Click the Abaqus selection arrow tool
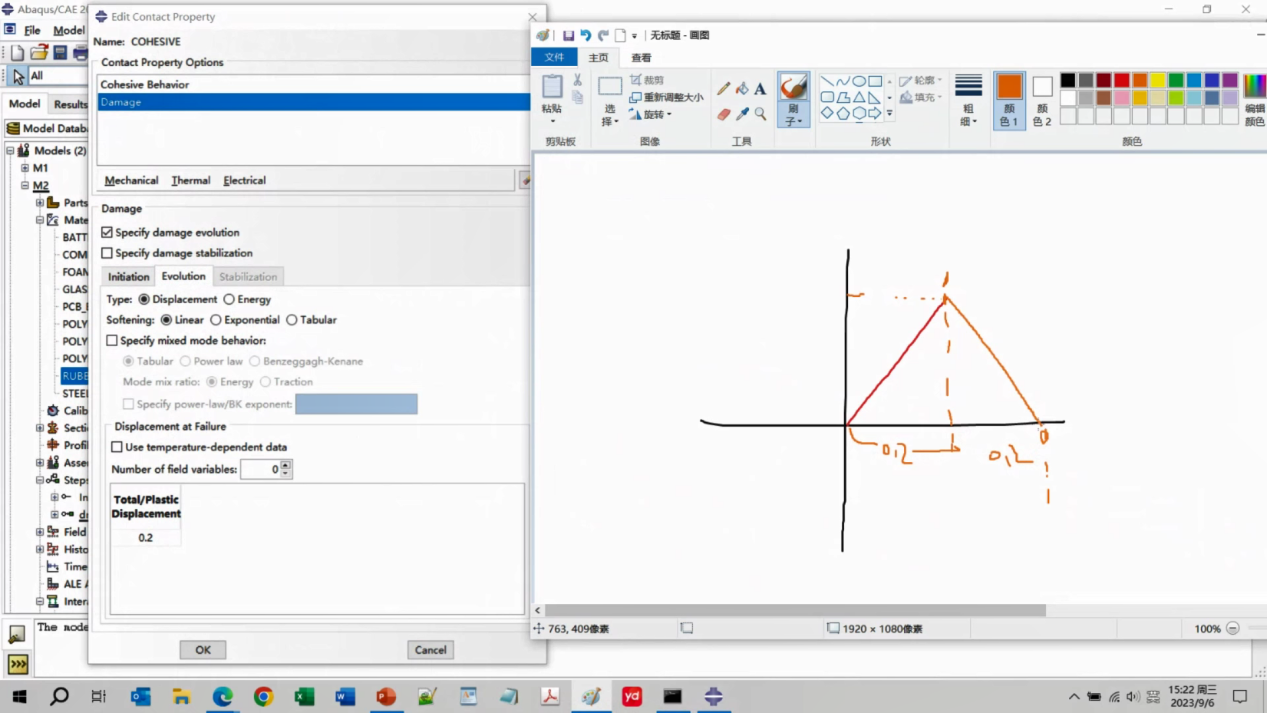 [x=18, y=76]
